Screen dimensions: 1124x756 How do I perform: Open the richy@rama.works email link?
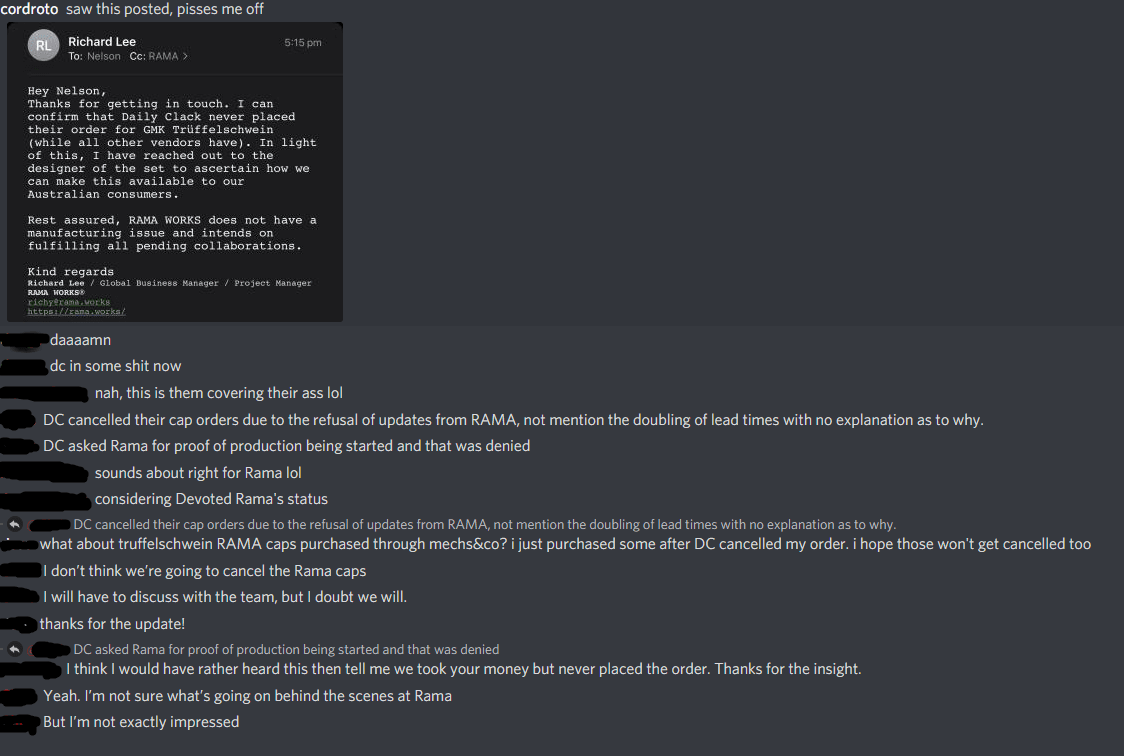click(x=69, y=301)
